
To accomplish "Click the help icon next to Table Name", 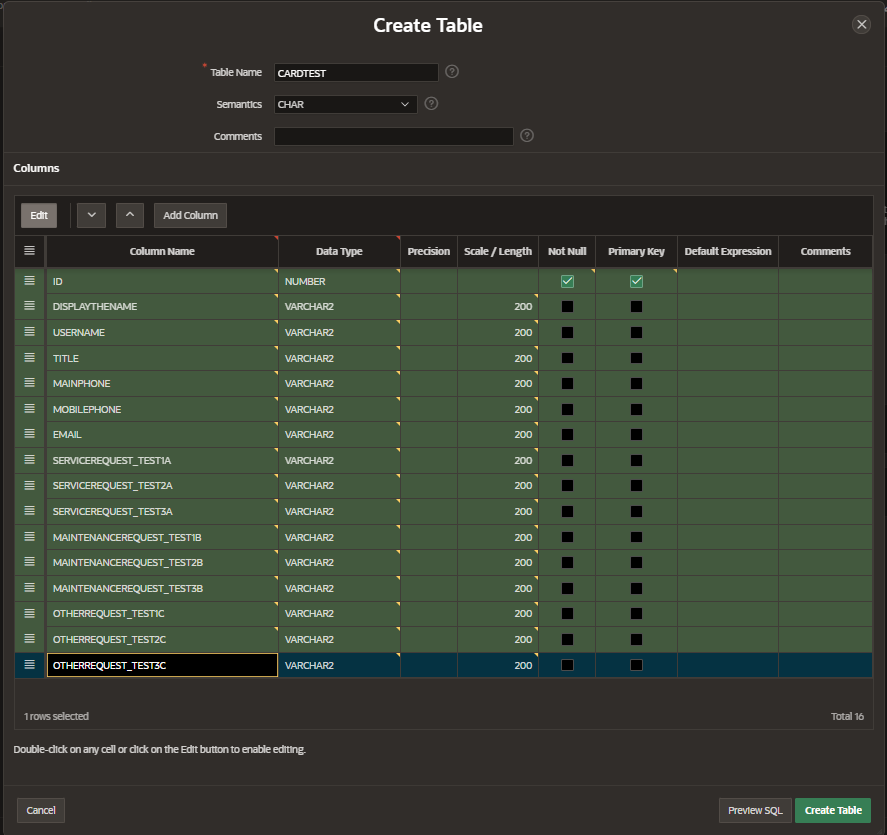I will (451, 72).
